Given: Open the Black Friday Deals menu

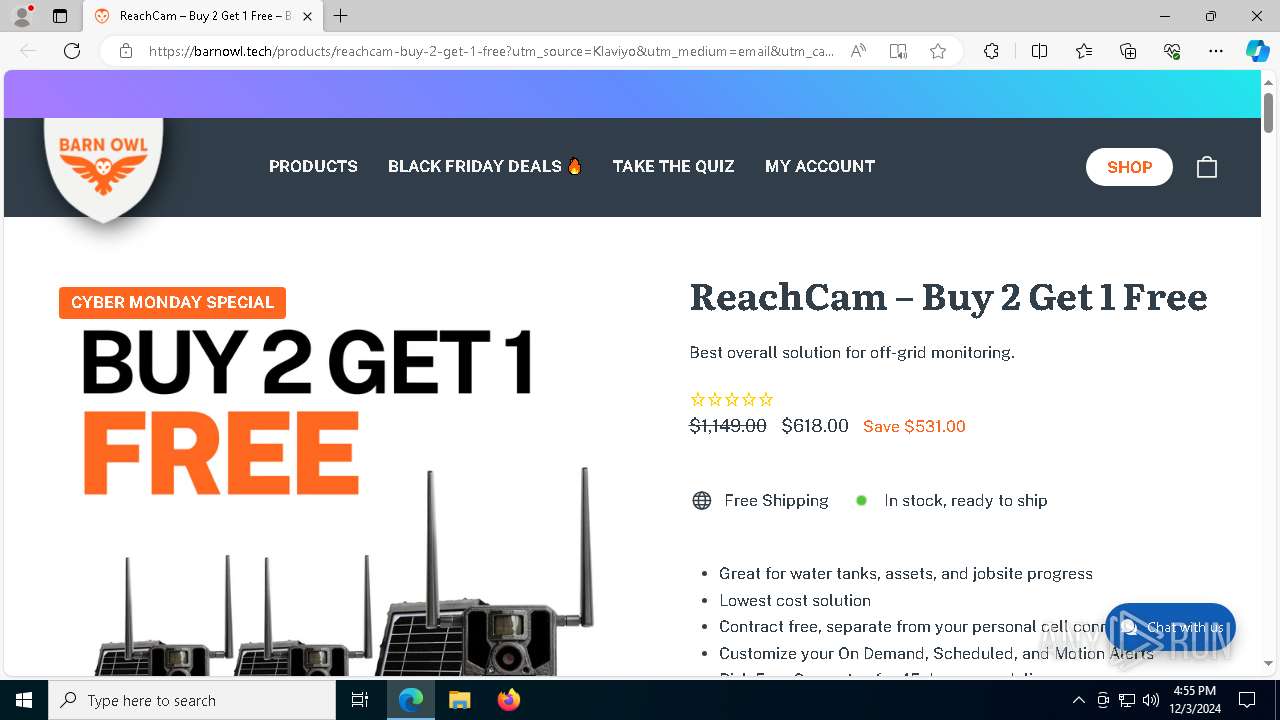Looking at the screenshot, I should (x=485, y=166).
